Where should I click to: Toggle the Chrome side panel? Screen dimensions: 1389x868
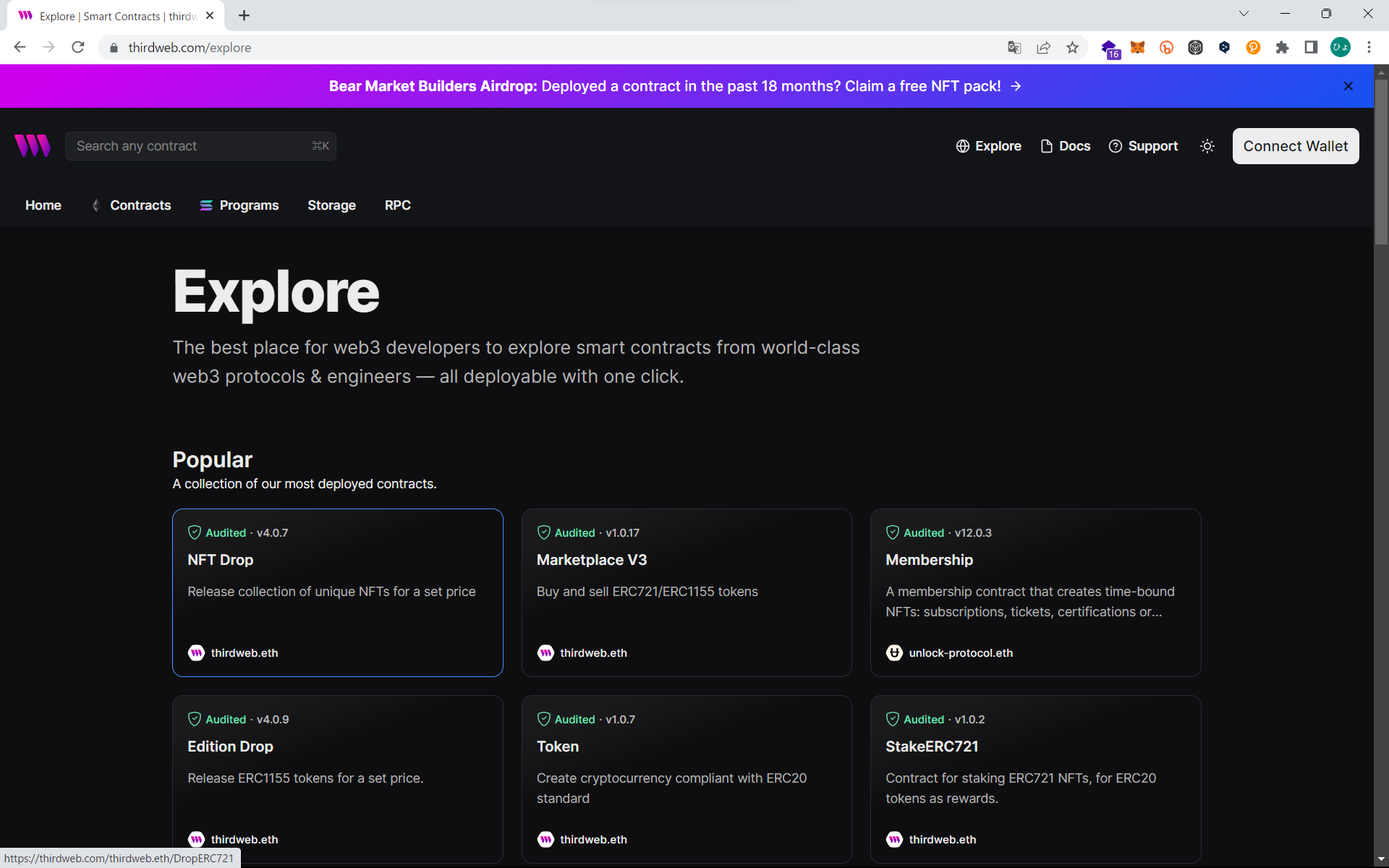click(1311, 48)
